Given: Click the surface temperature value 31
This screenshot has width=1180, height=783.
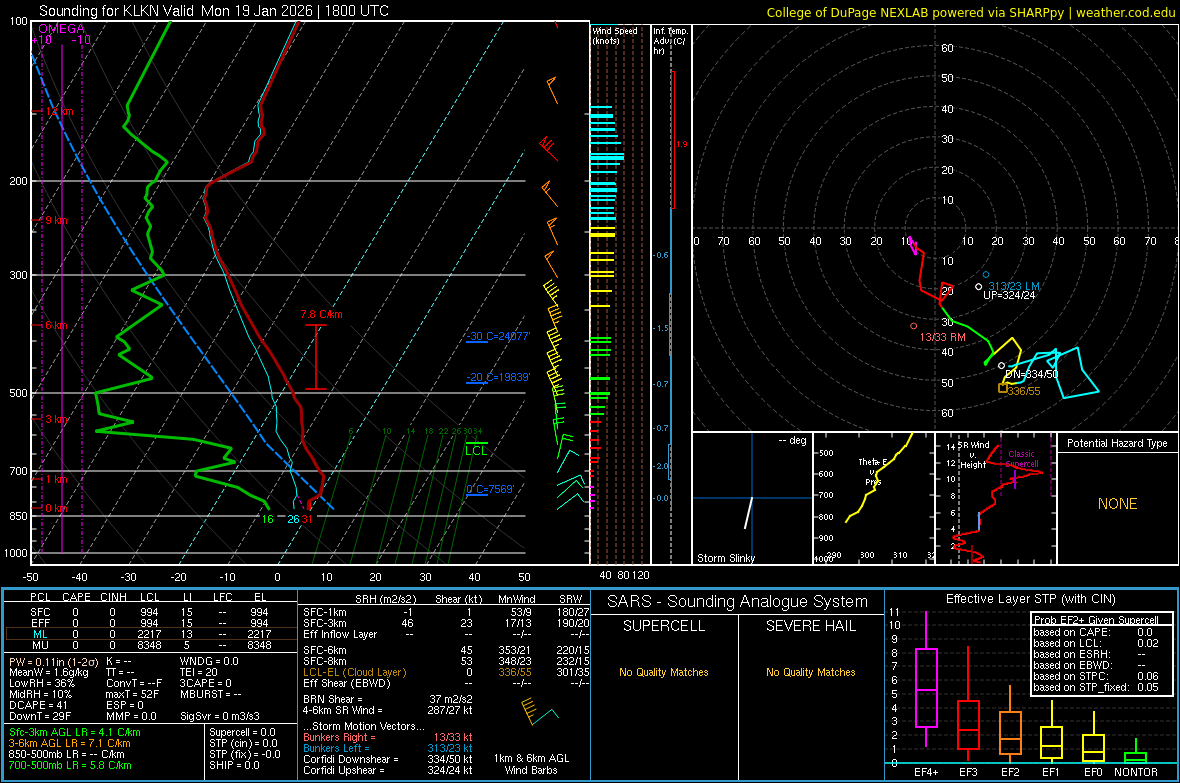Looking at the screenshot, I should tap(306, 519).
